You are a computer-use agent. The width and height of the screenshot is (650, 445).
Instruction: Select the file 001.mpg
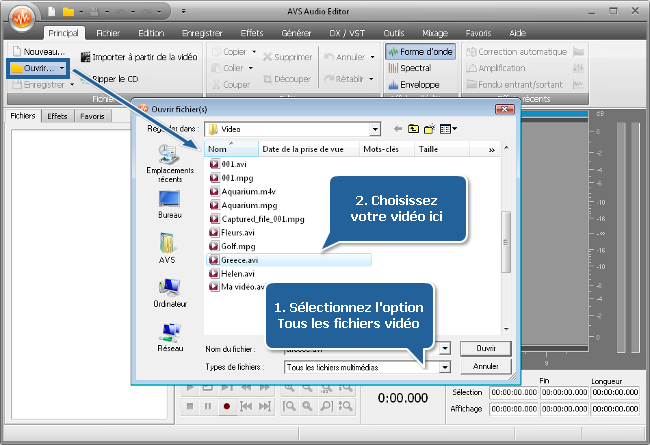coord(232,178)
